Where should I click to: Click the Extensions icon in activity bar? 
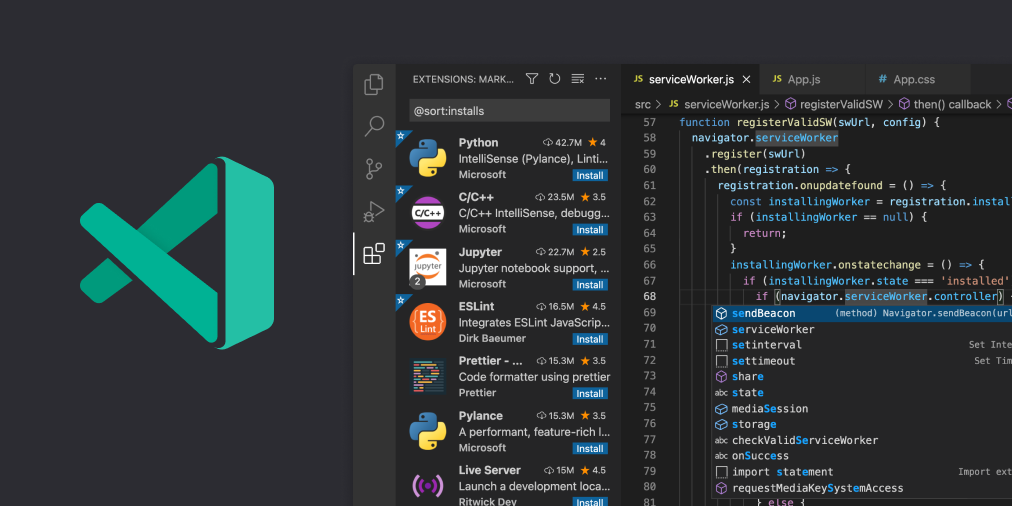374,254
